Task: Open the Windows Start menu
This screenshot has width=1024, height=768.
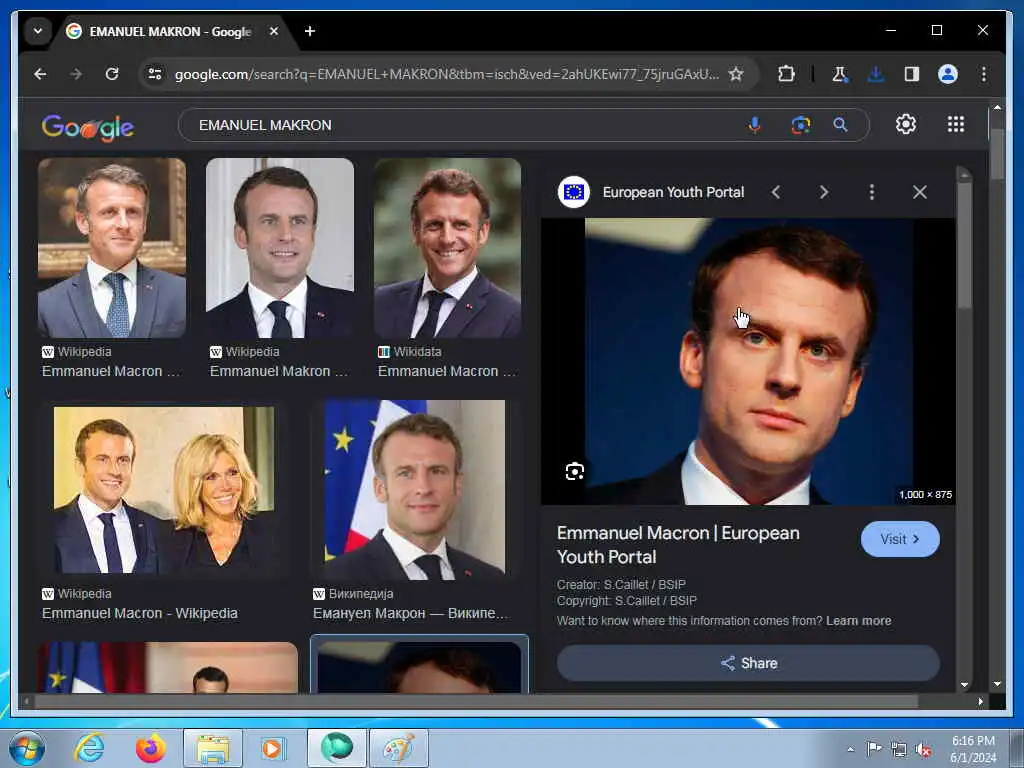Action: pyautogui.click(x=27, y=748)
